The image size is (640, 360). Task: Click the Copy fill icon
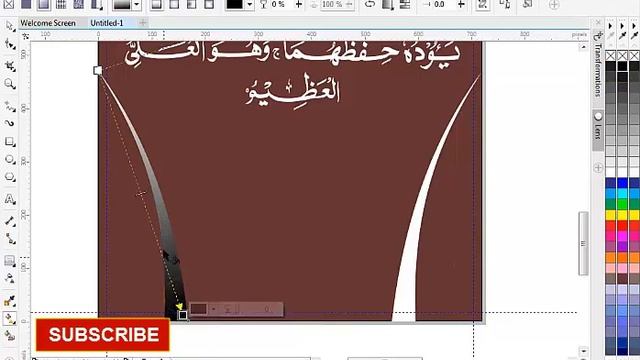coord(505,4)
